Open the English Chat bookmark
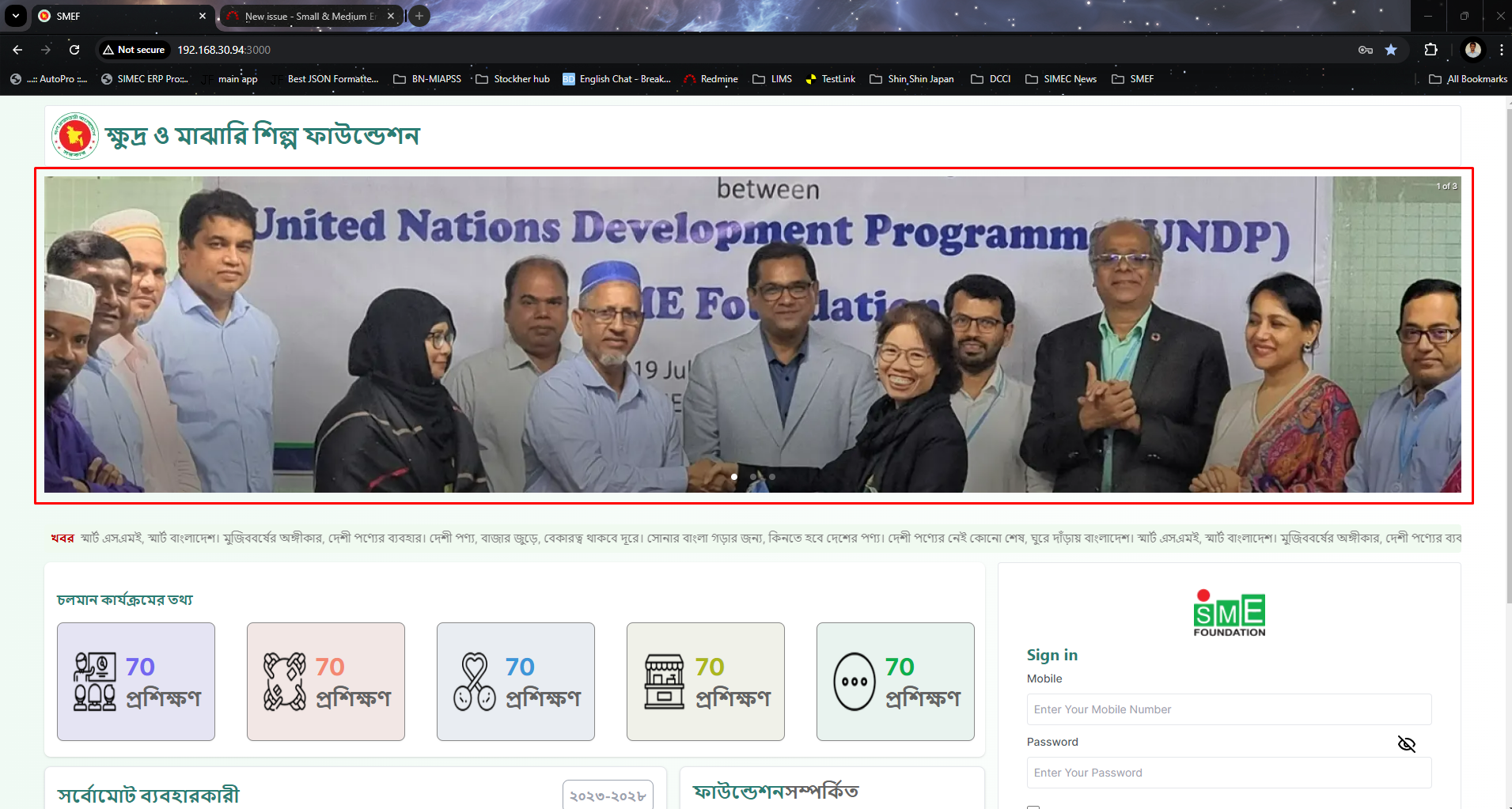 (x=616, y=79)
